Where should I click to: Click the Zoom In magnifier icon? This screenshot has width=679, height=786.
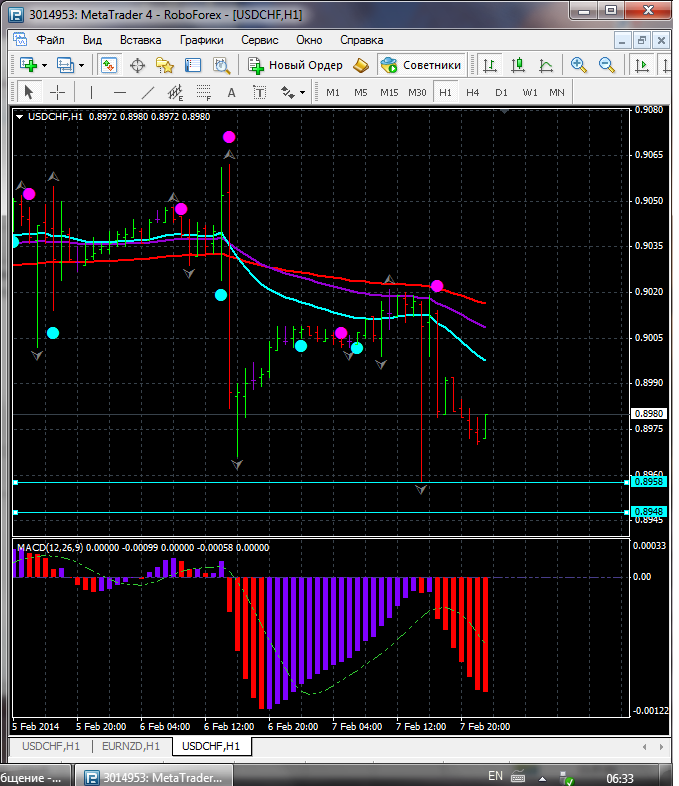(x=578, y=65)
